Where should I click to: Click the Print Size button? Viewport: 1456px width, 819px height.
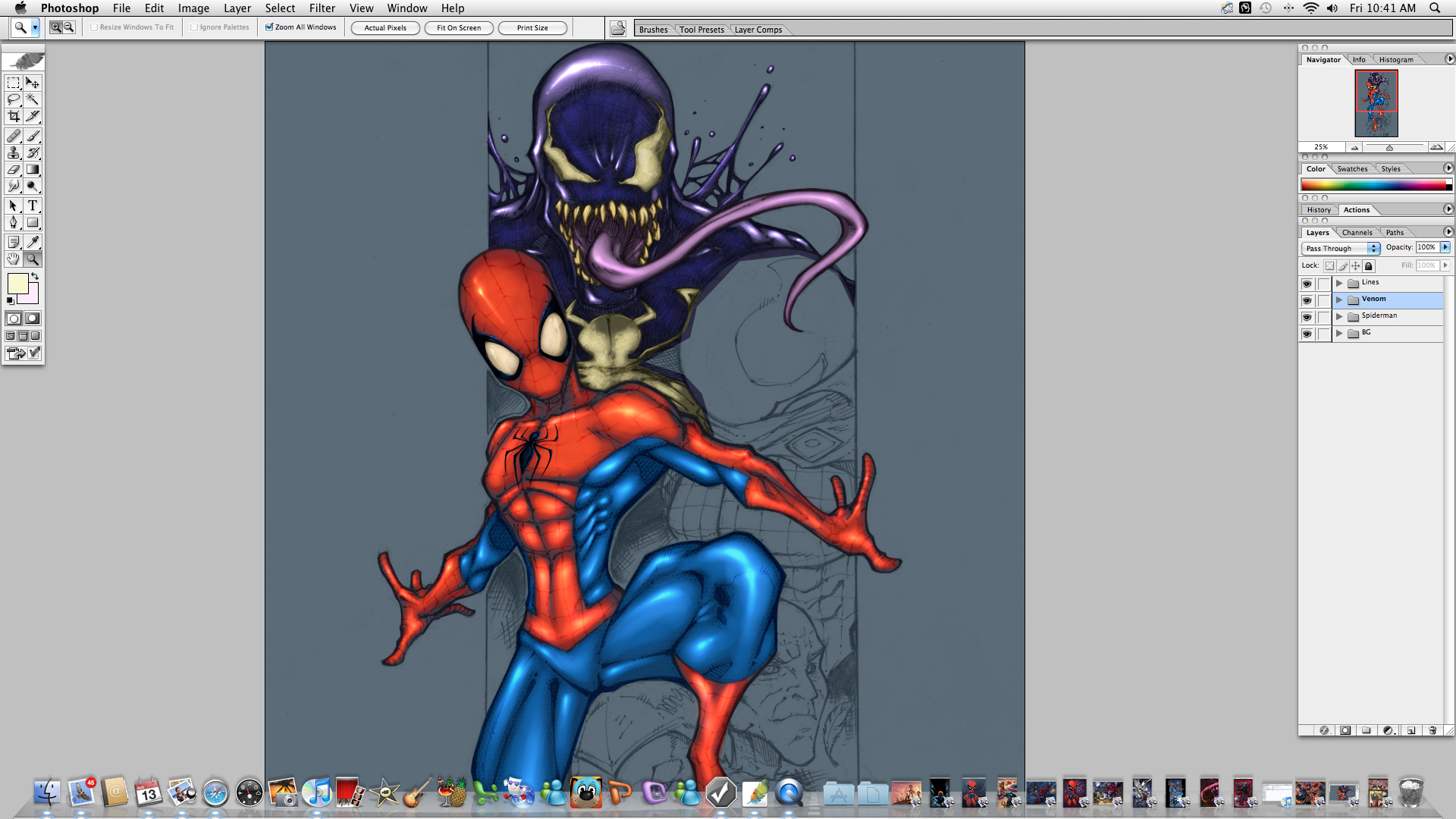[532, 28]
